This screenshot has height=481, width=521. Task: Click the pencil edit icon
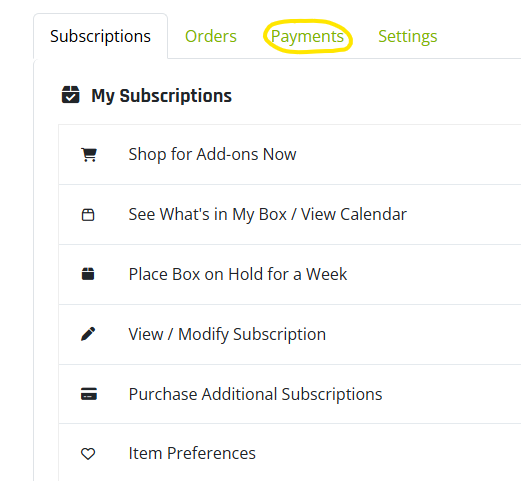pyautogui.click(x=88, y=334)
